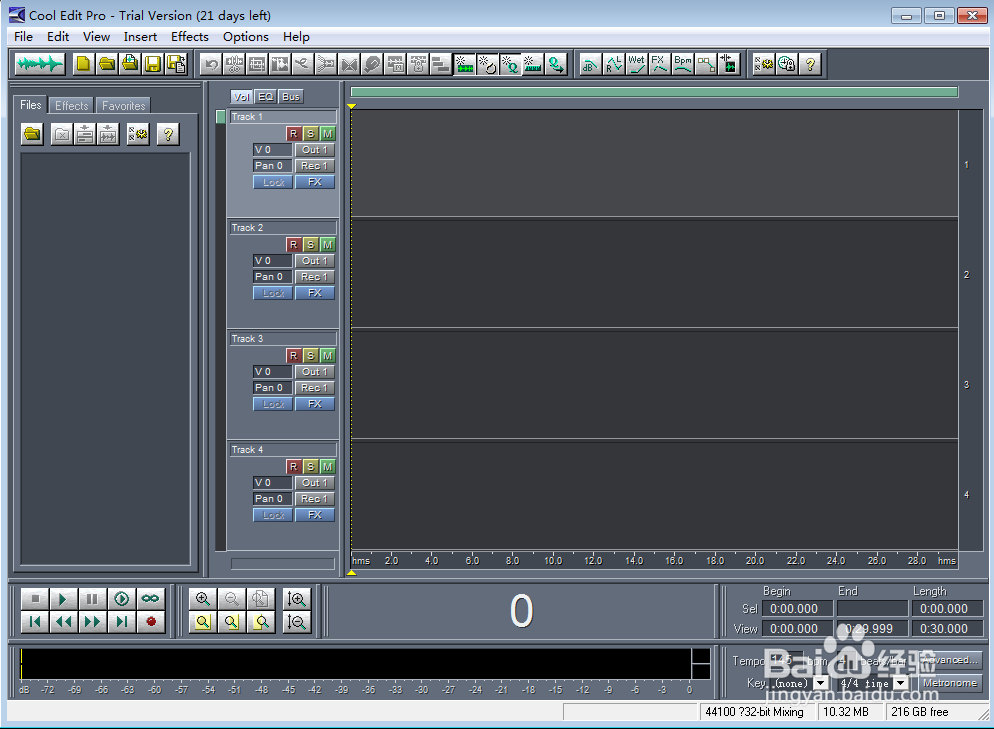Open Track 1 output device Out 1

[x=315, y=150]
